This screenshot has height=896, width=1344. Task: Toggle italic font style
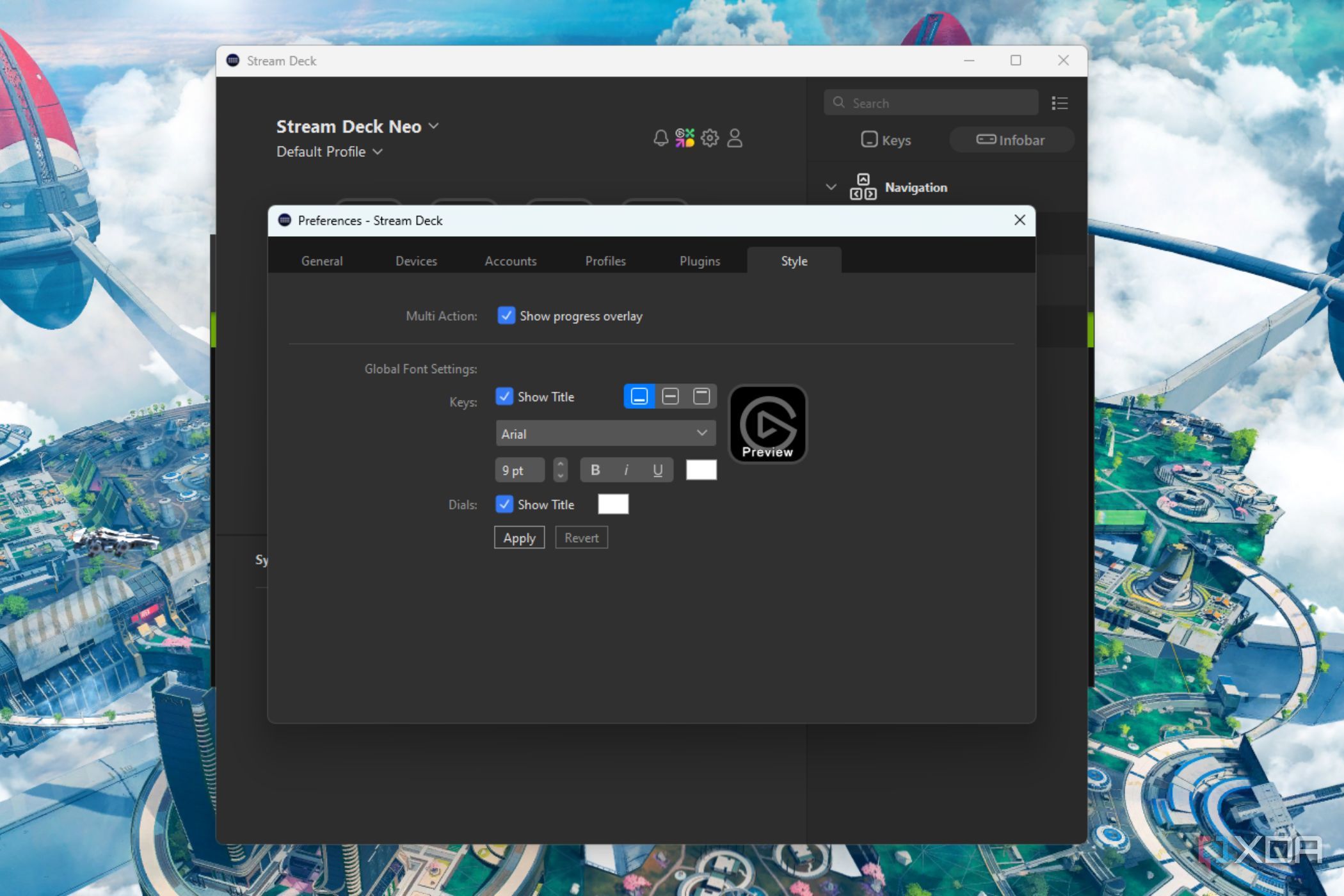click(x=626, y=470)
